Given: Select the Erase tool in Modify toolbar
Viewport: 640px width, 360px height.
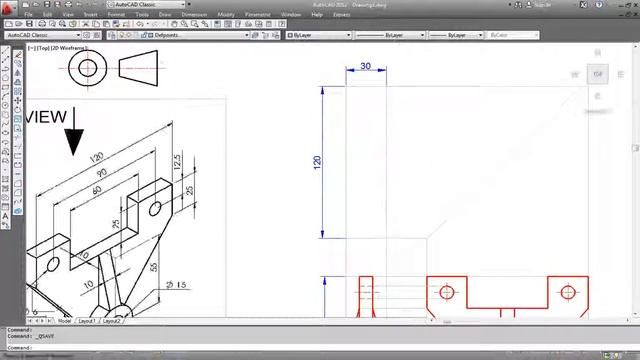Looking at the screenshot, I should pos(18,55).
